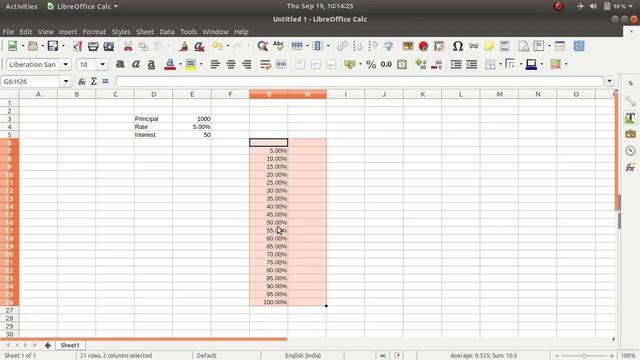
Task: Click the red font color swatch
Action: coord(170,64)
